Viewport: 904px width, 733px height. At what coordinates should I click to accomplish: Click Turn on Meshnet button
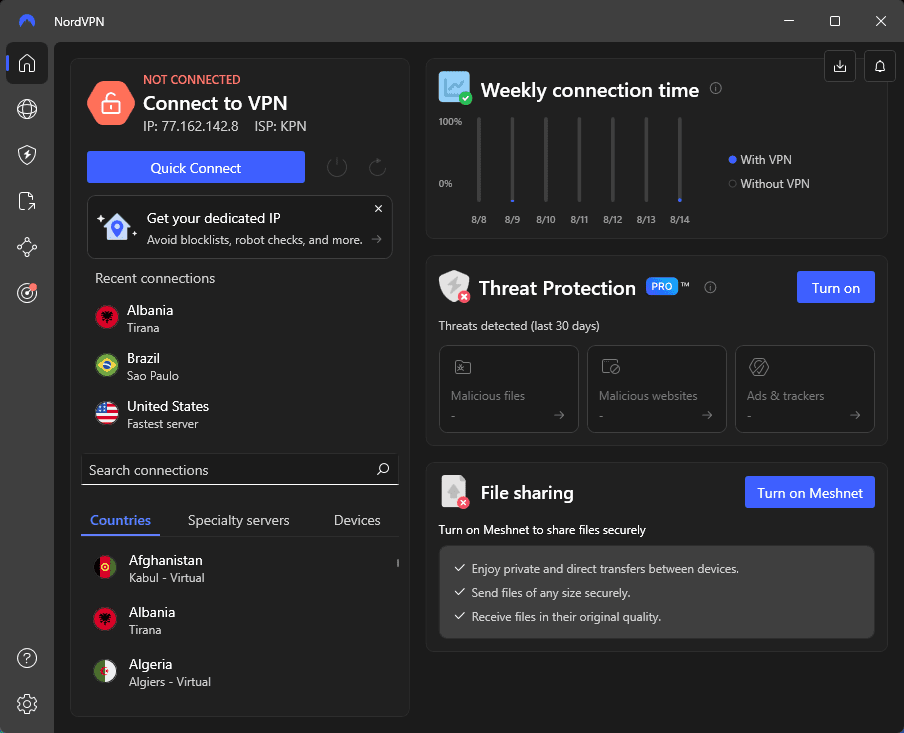tap(810, 492)
